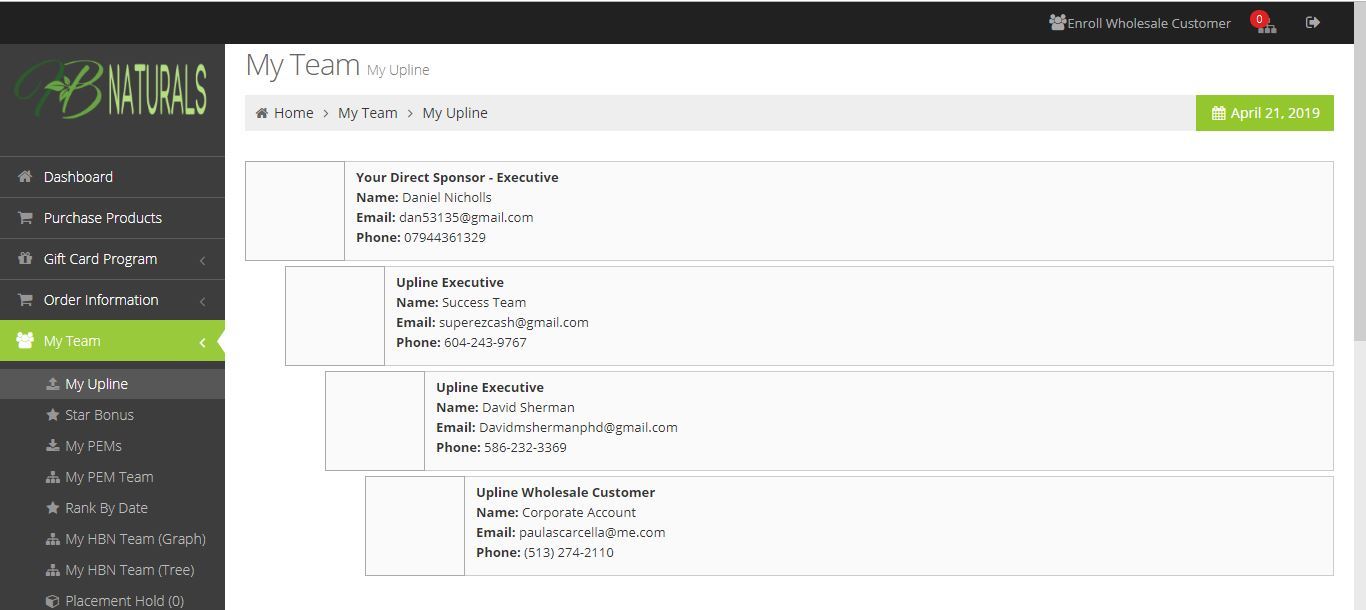Click the Enroll Wholesale Customer people icon
Viewport: 1366px width, 610px height.
click(1057, 22)
